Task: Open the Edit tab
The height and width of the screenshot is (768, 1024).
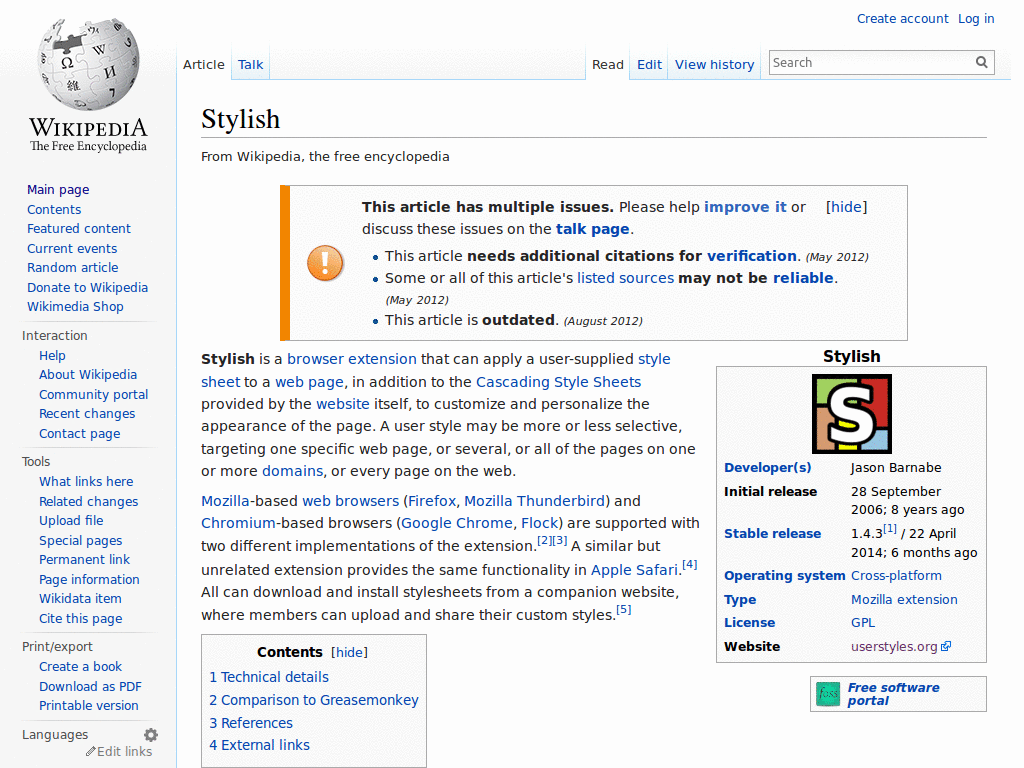Action: point(649,65)
